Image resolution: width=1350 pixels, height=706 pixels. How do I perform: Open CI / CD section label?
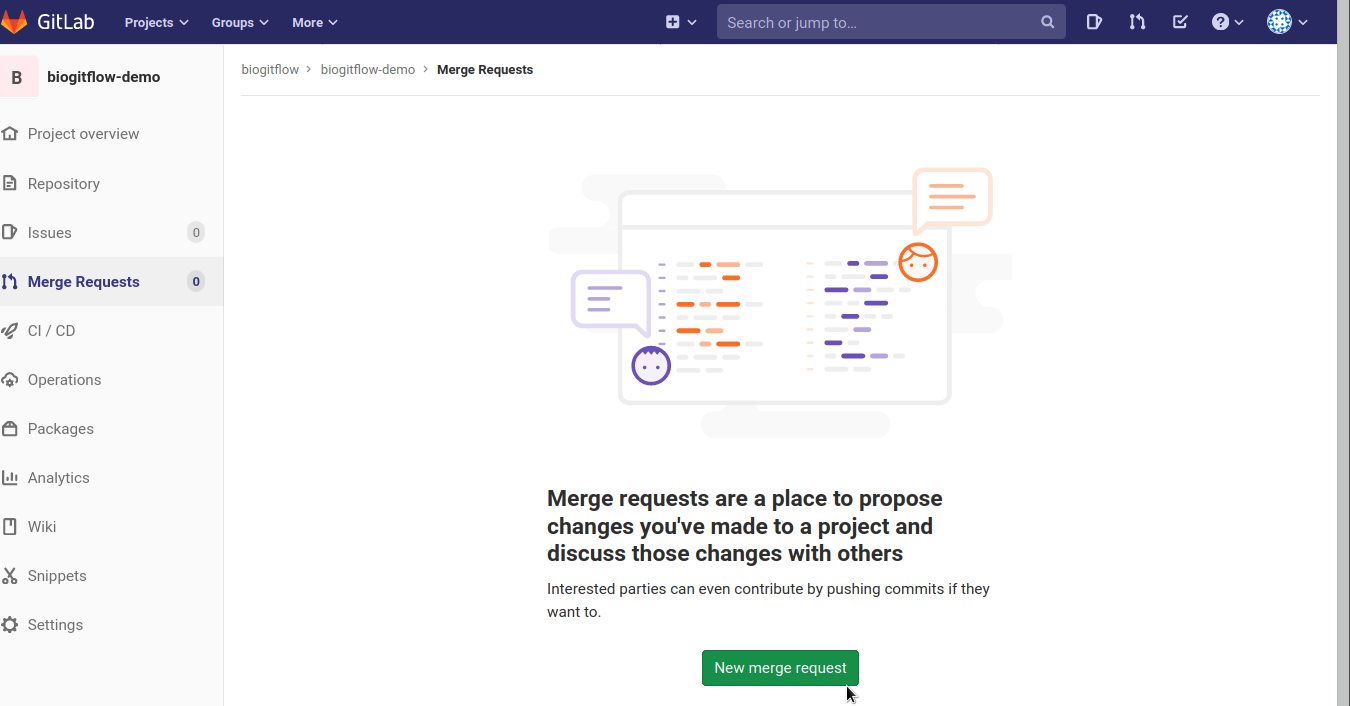coord(52,331)
